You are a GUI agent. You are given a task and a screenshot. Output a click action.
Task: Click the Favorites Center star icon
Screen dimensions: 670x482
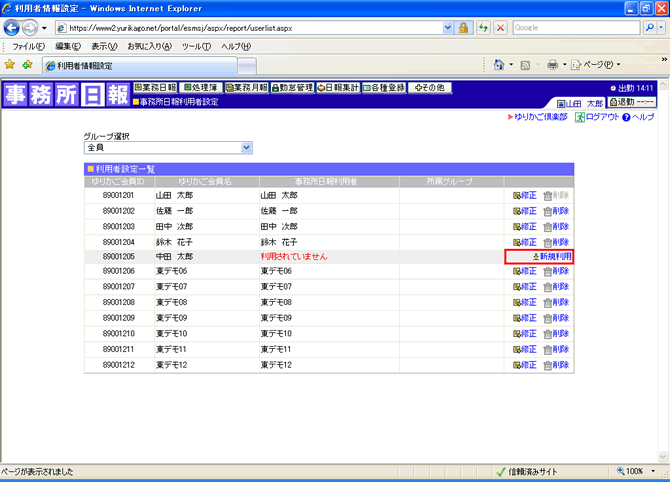[x=10, y=65]
